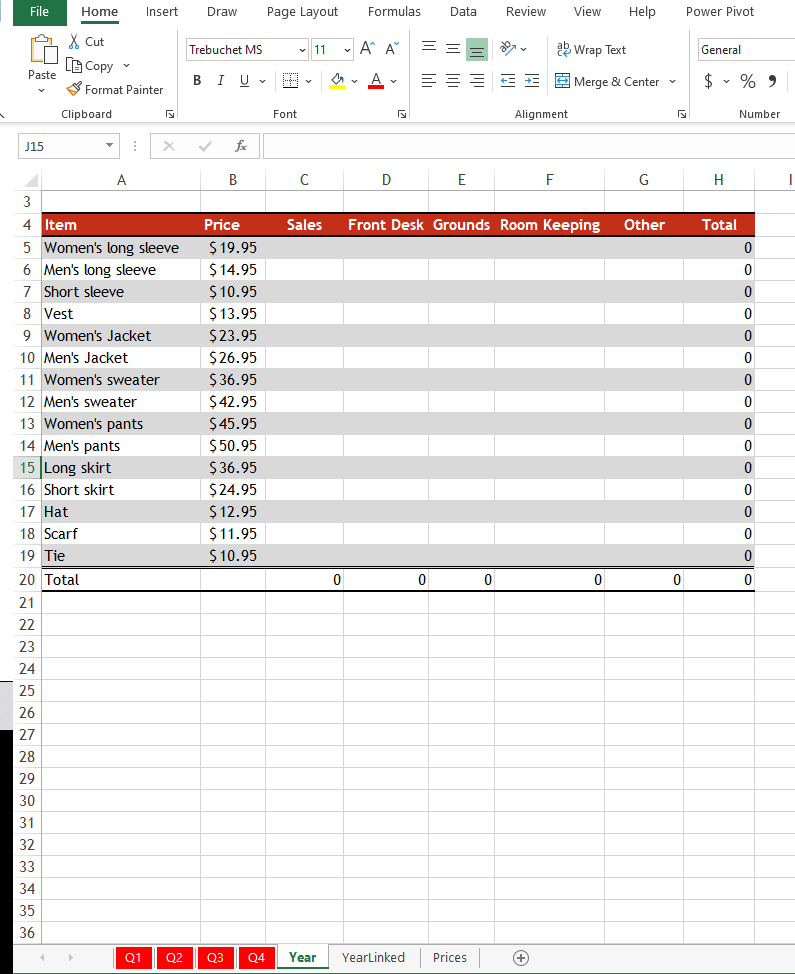Open the Prices worksheet tab

(x=450, y=957)
